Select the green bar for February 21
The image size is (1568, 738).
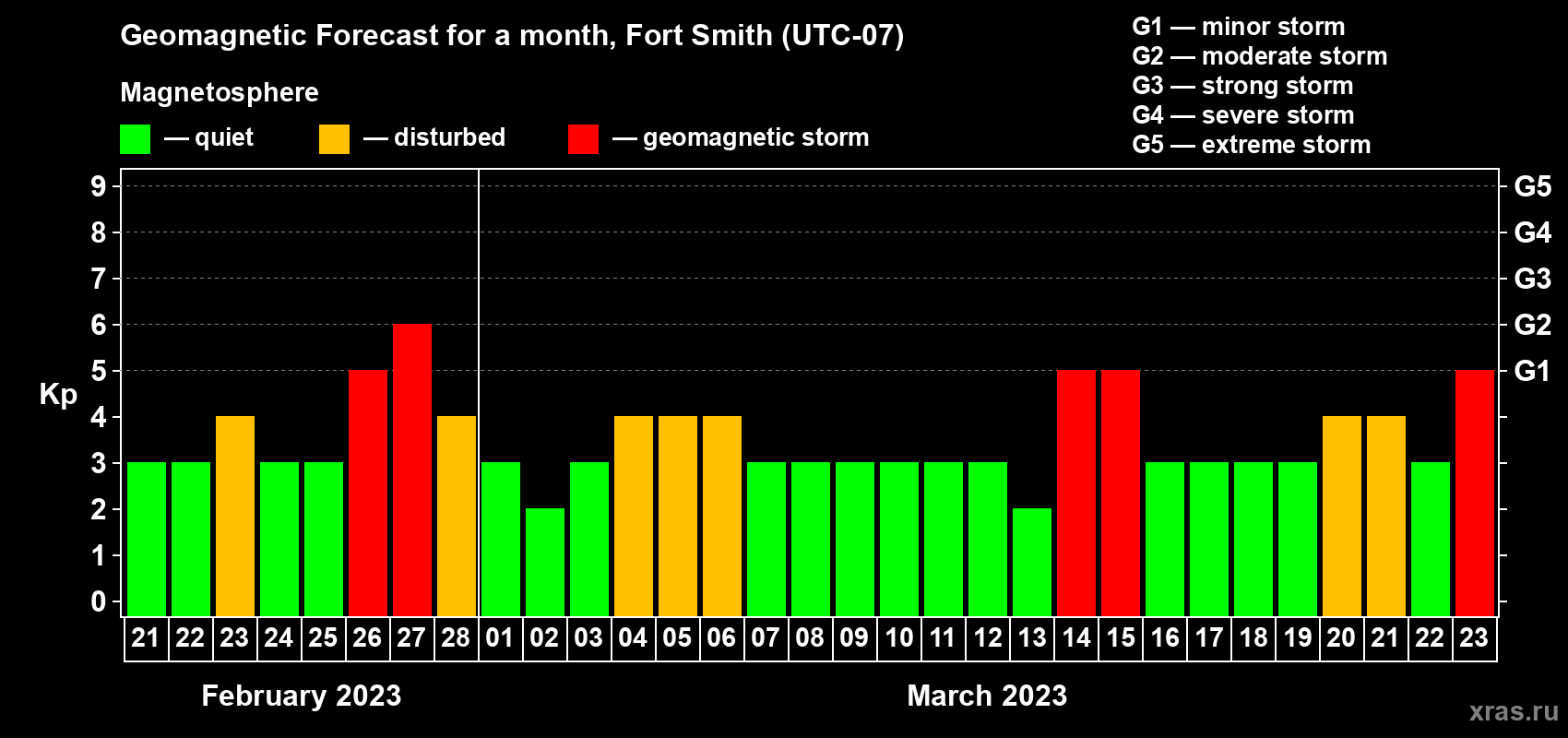click(x=147, y=540)
